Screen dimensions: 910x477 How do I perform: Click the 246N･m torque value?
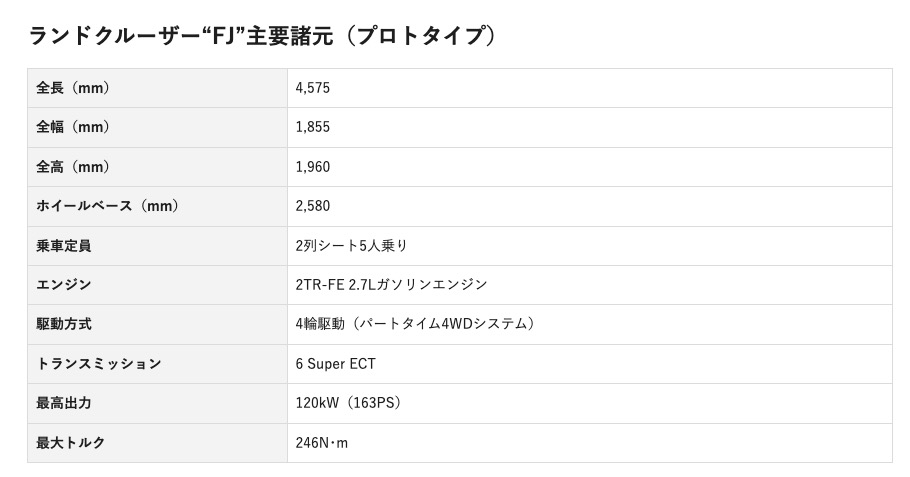coord(322,442)
